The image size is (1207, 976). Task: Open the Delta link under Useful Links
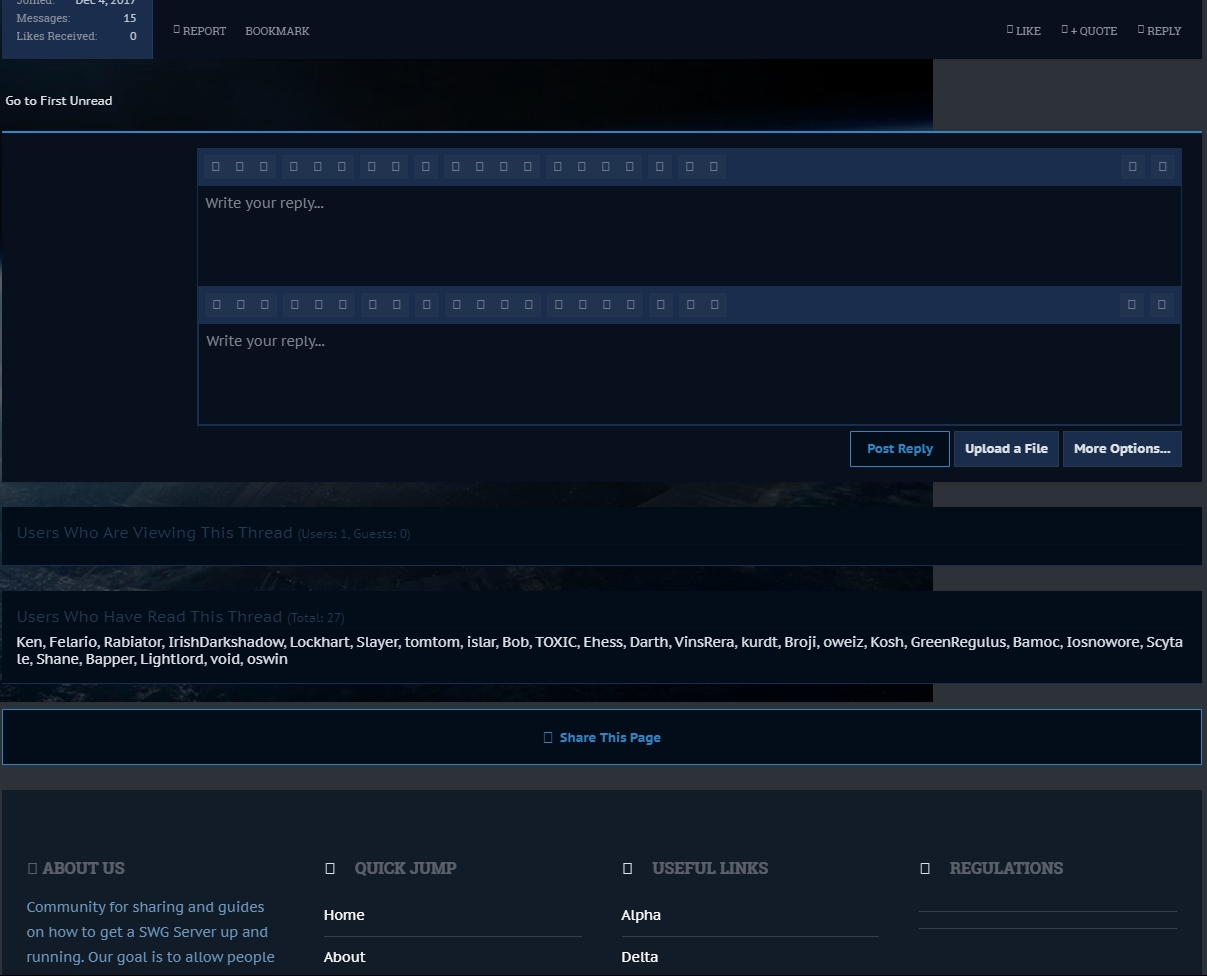coord(640,957)
